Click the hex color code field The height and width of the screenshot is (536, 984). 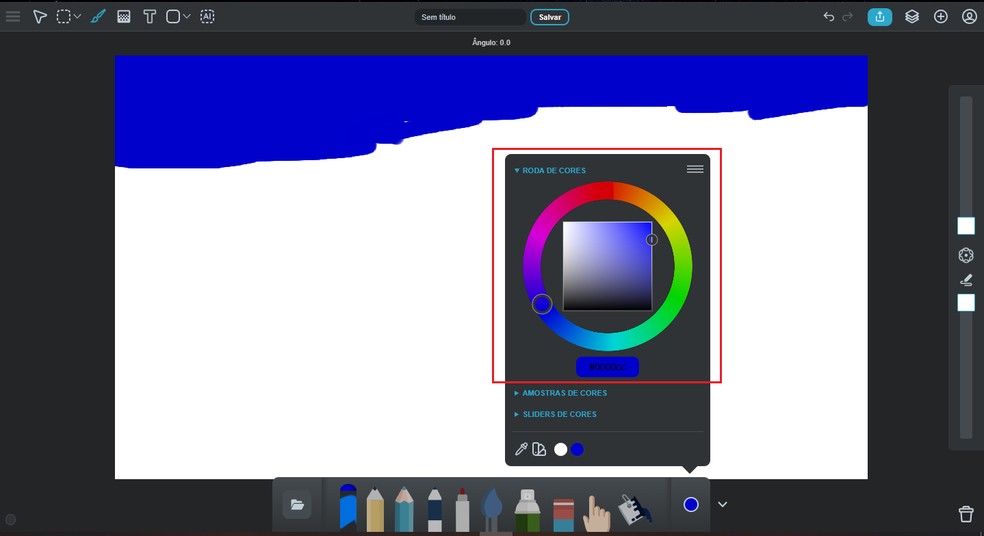pyautogui.click(x=607, y=367)
